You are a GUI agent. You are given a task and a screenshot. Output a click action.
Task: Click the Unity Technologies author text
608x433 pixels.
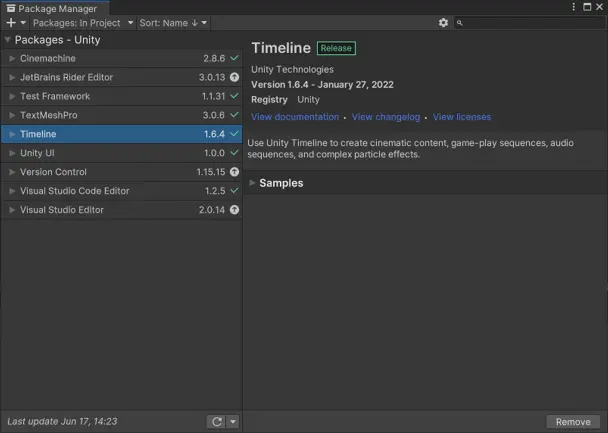pos(292,69)
